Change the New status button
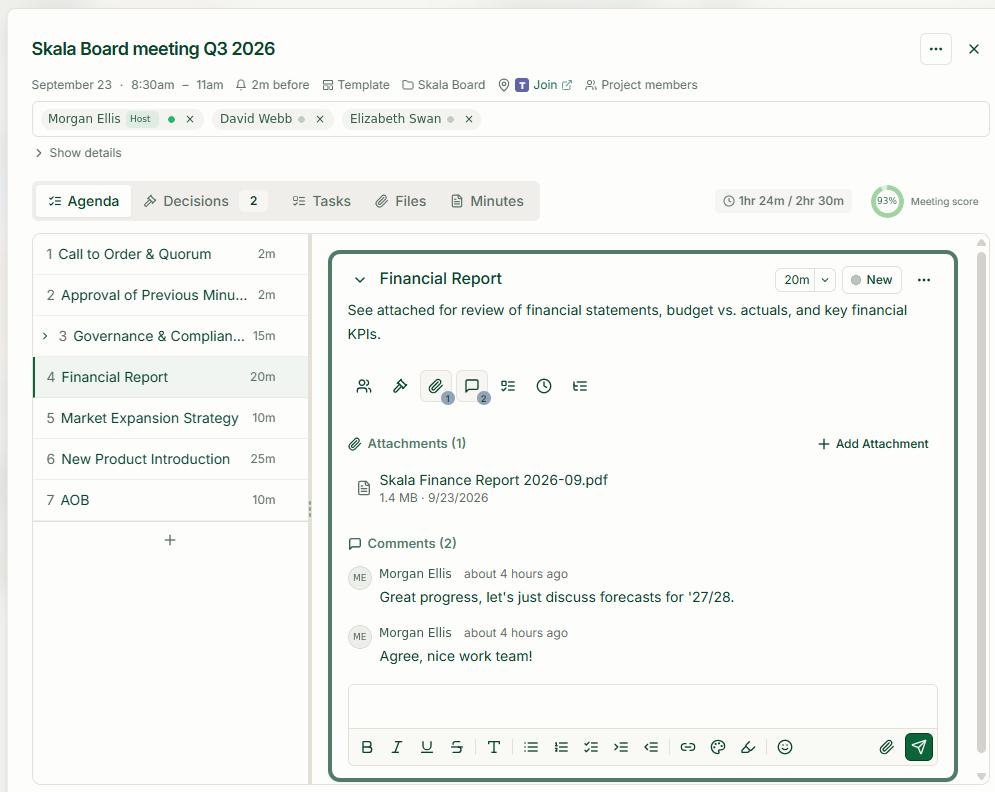Image resolution: width=995 pixels, height=792 pixels. click(x=871, y=280)
